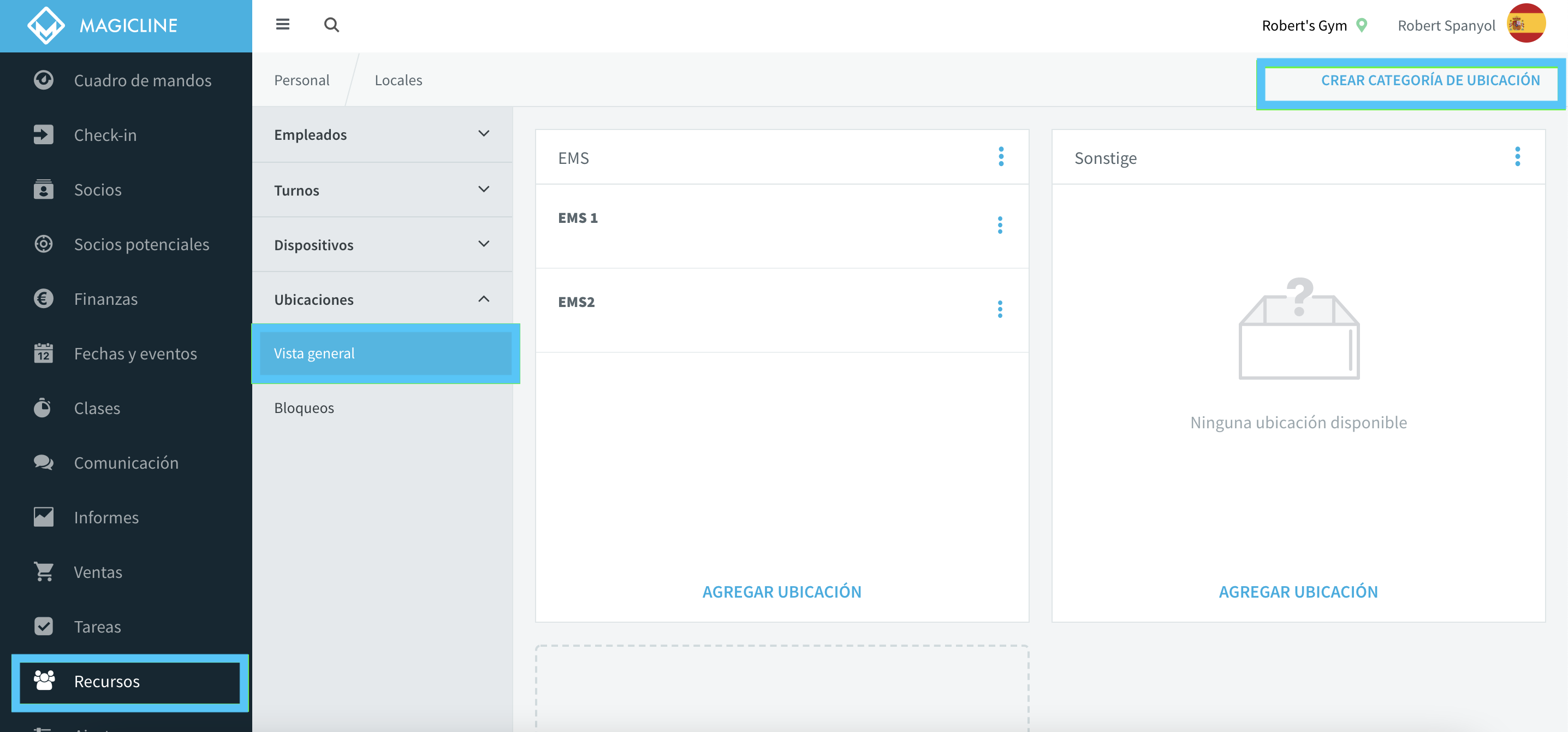Switch to the Locales tab

398,80
